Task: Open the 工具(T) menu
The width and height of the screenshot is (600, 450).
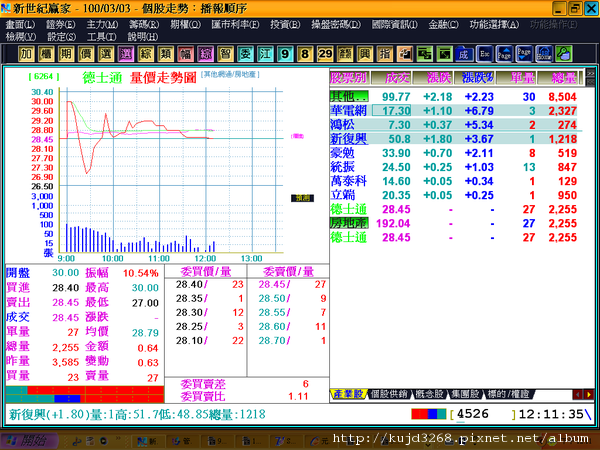Action: (x=101, y=37)
